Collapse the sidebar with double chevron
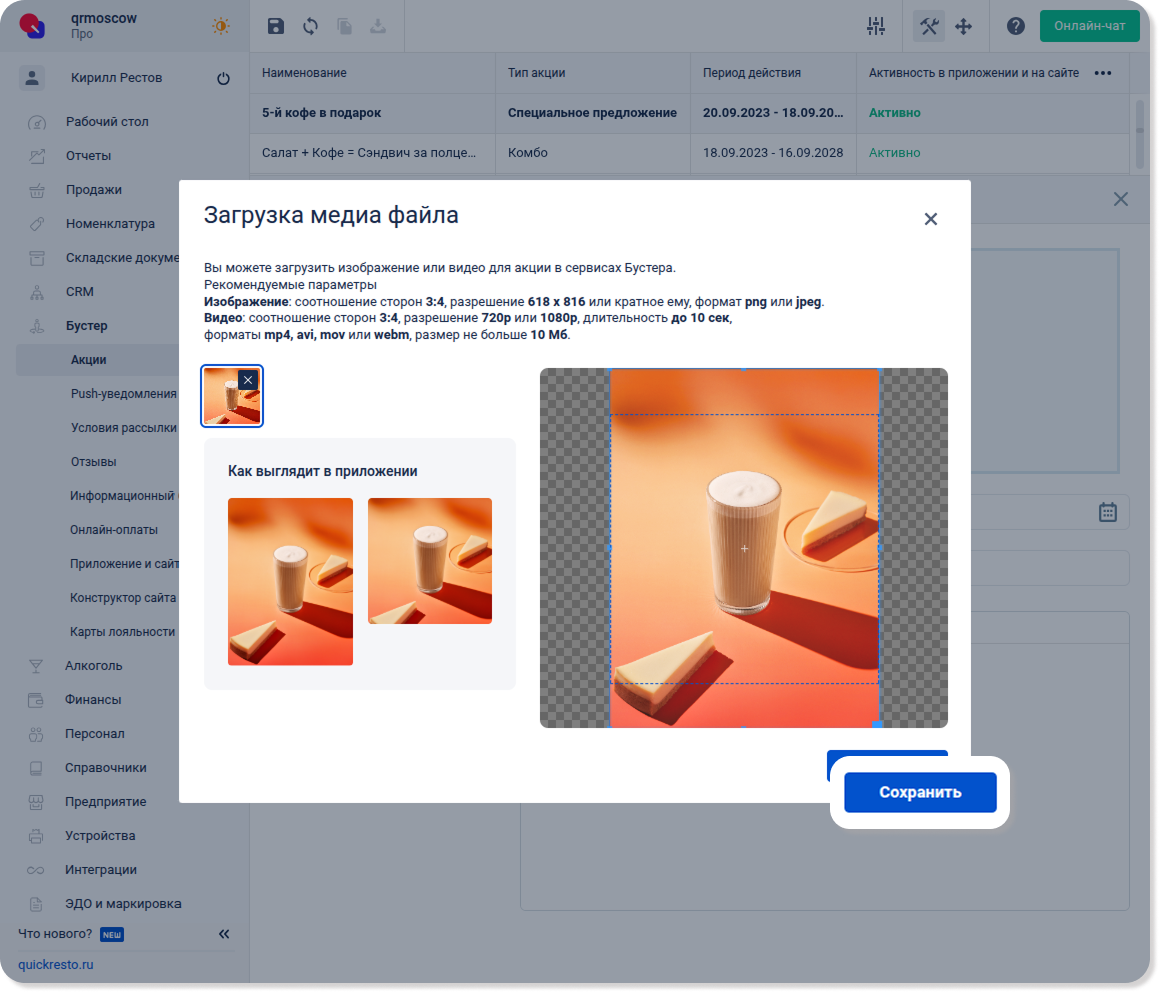Image resolution: width=1159 pixels, height=992 pixels. click(x=224, y=934)
